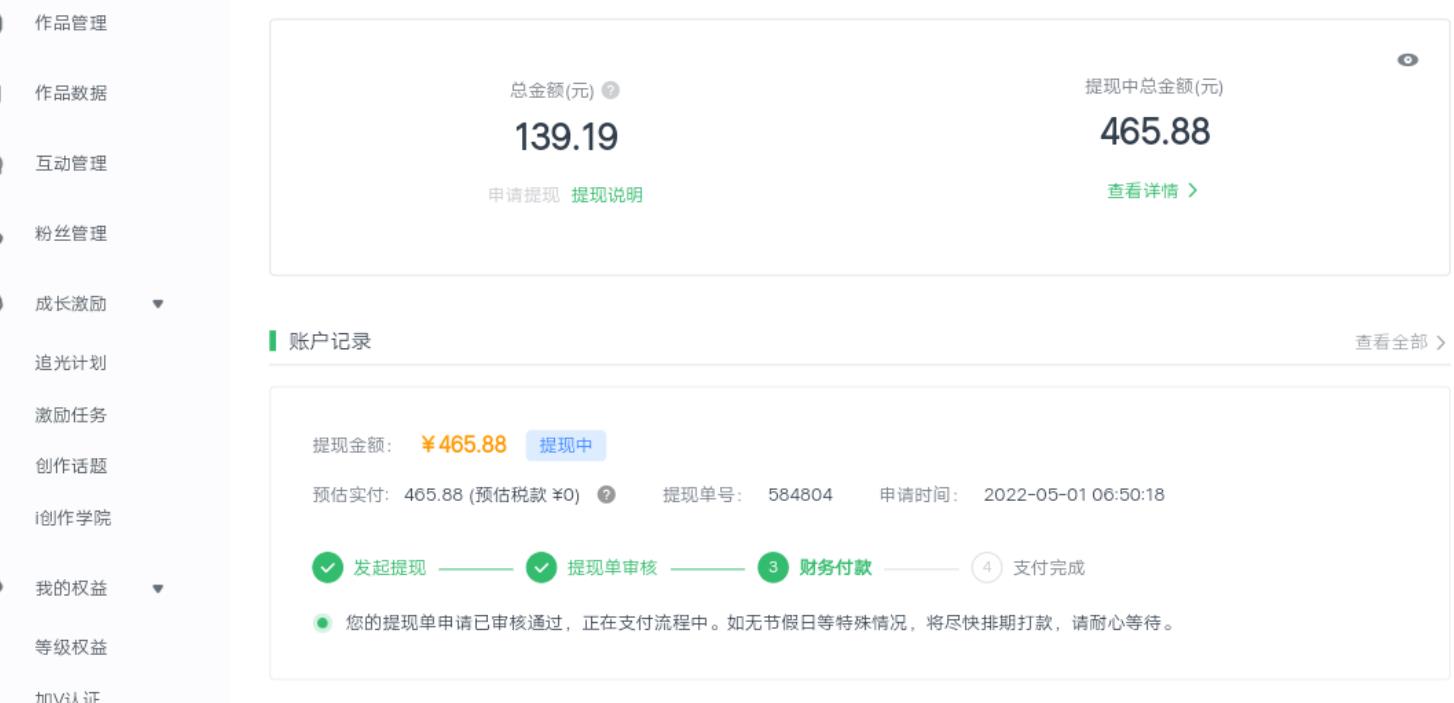1454x703 pixels.
Task: Click the 发起提现 completed checkmark icon
Action: pyautogui.click(x=328, y=568)
